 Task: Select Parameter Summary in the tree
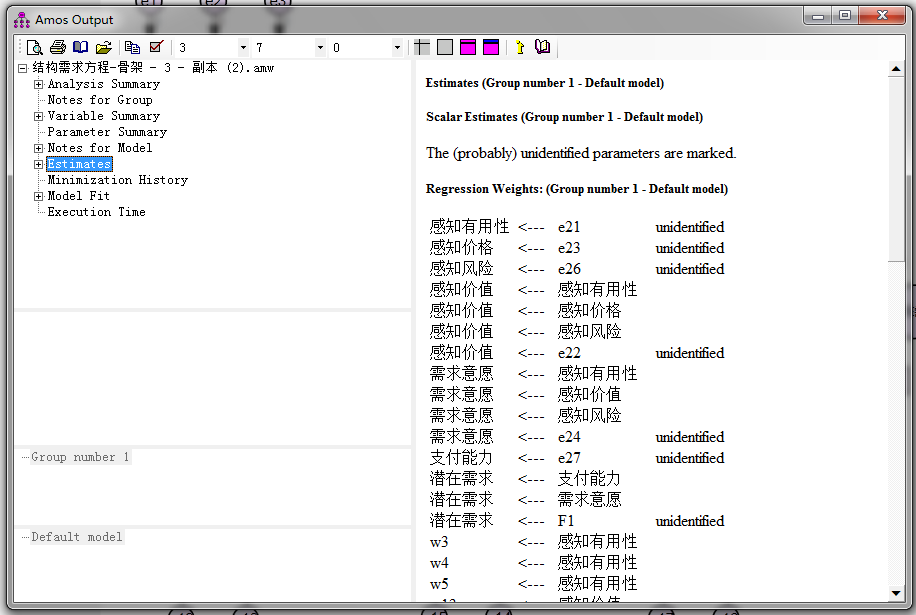(107, 132)
